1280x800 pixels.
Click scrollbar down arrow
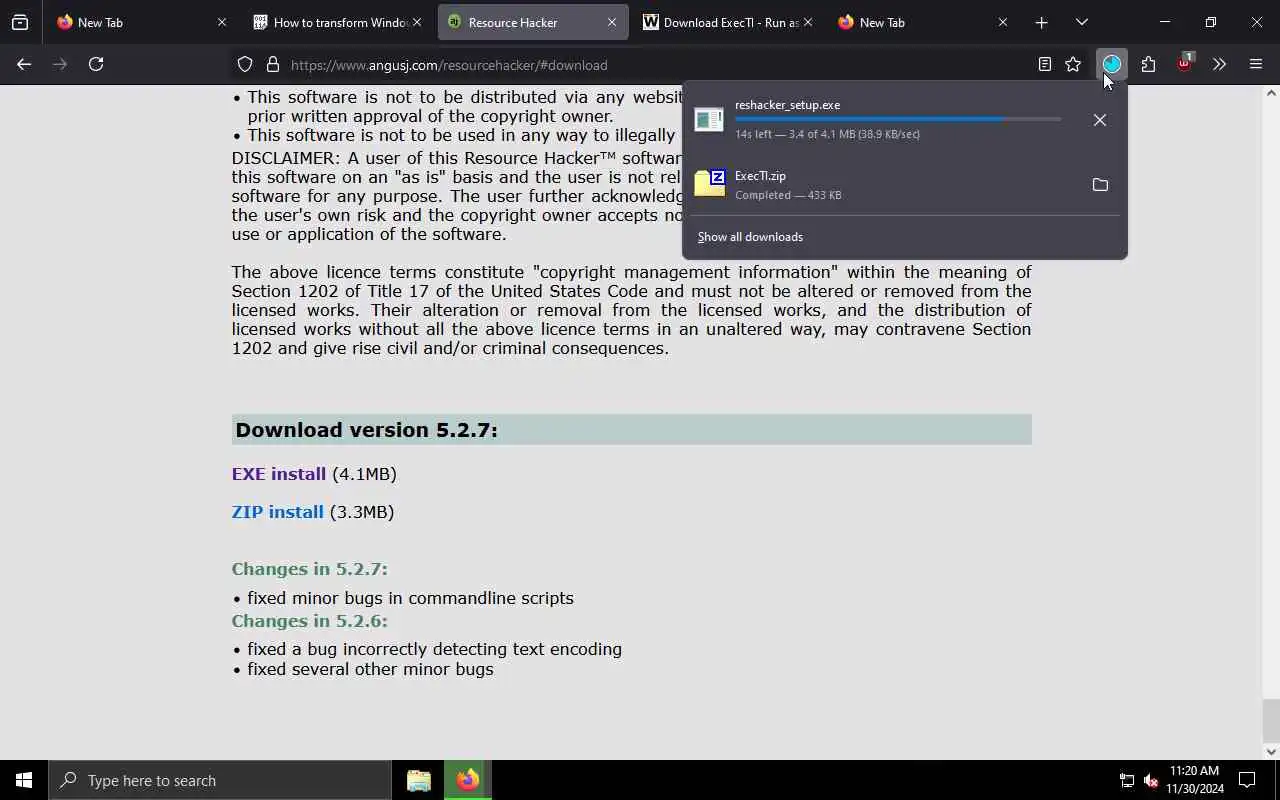tap(1271, 751)
